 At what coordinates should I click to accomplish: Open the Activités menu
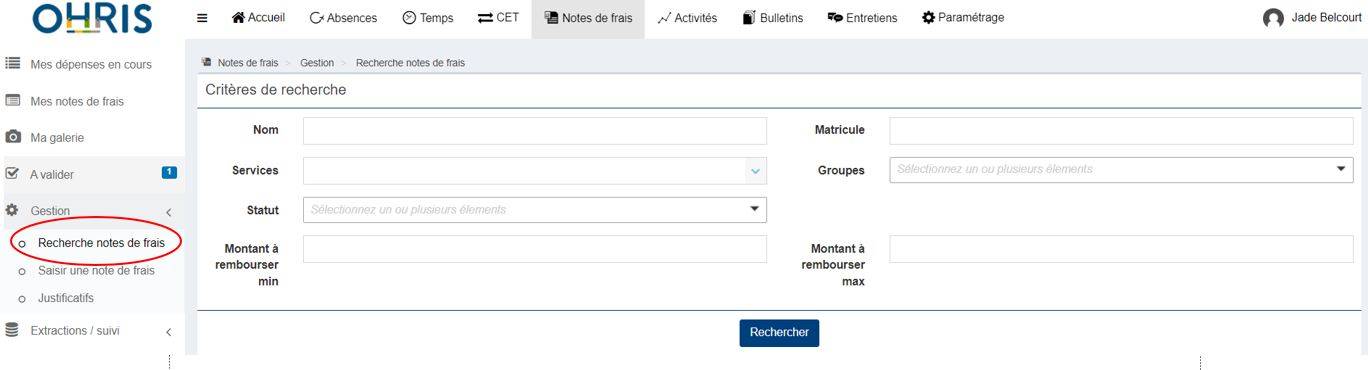click(687, 18)
